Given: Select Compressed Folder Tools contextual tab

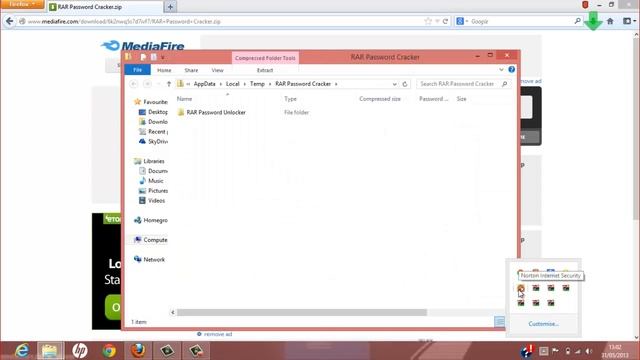Looking at the screenshot, I should pyautogui.click(x=265, y=58).
